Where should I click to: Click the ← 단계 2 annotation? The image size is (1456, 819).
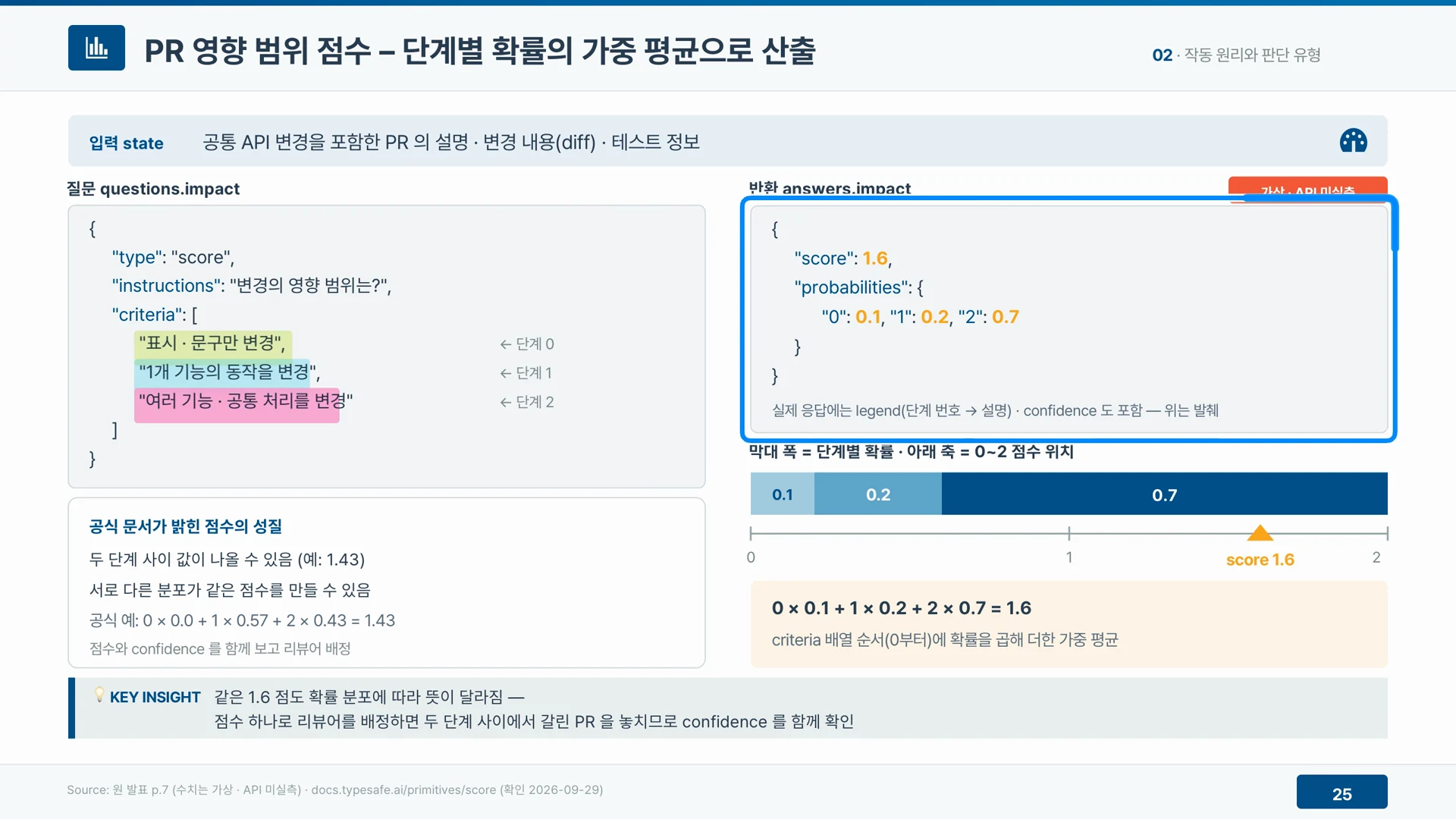527,402
